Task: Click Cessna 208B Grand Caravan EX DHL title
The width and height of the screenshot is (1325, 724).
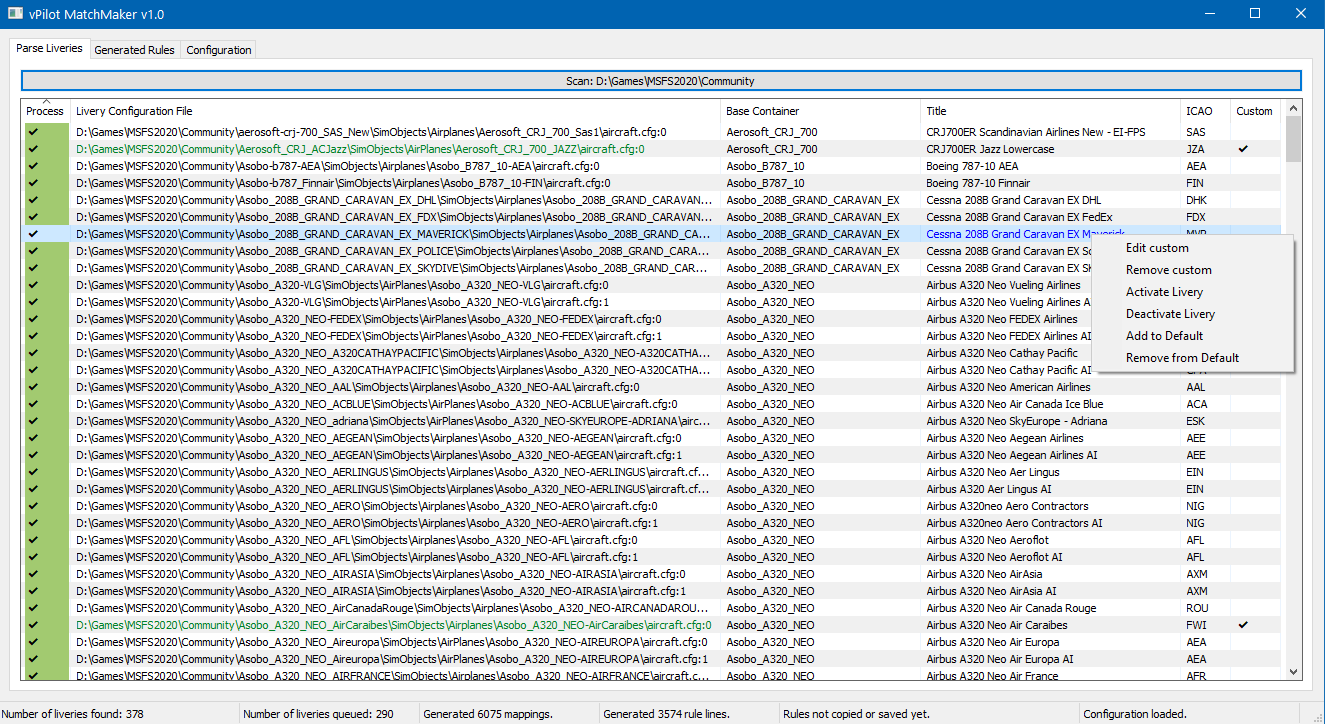Action: tap(1013, 200)
